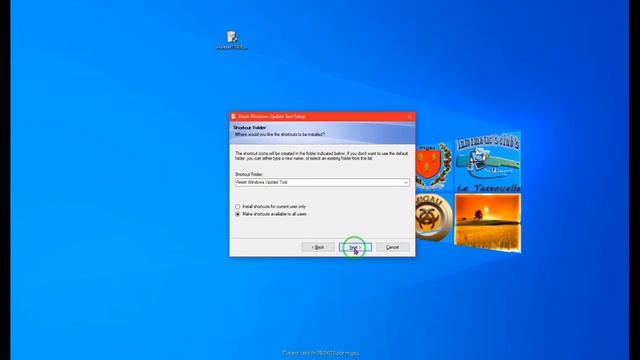Select Make shortcuts available to all users

[271, 214]
